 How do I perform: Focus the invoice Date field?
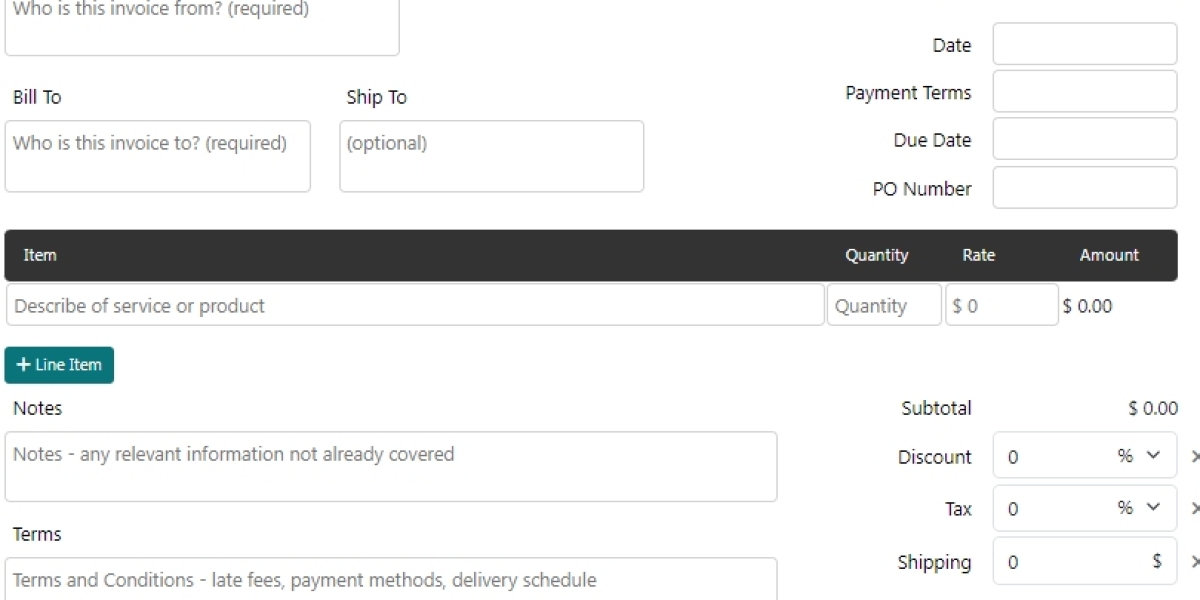1084,45
